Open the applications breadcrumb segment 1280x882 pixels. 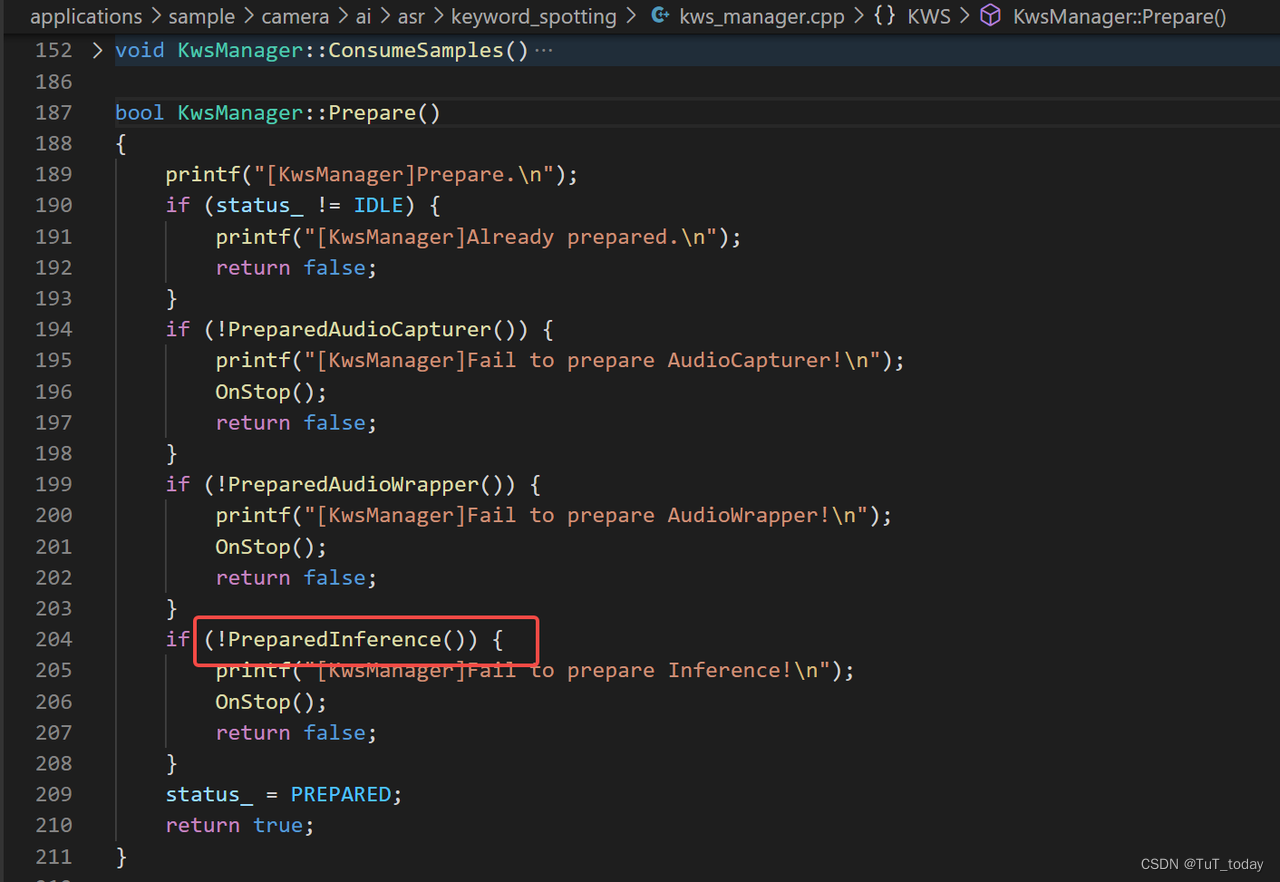86,16
